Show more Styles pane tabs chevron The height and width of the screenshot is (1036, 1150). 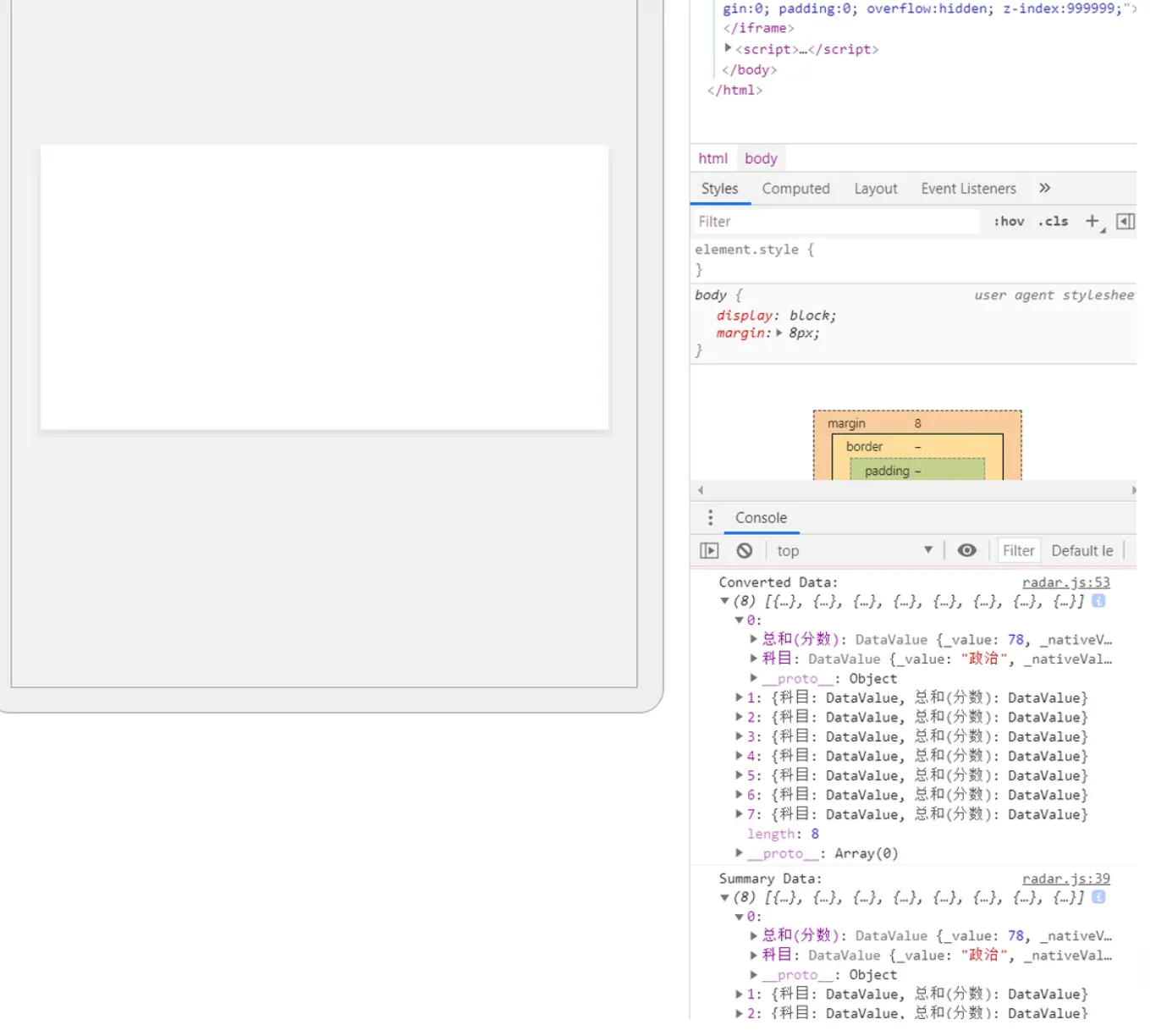click(x=1044, y=188)
